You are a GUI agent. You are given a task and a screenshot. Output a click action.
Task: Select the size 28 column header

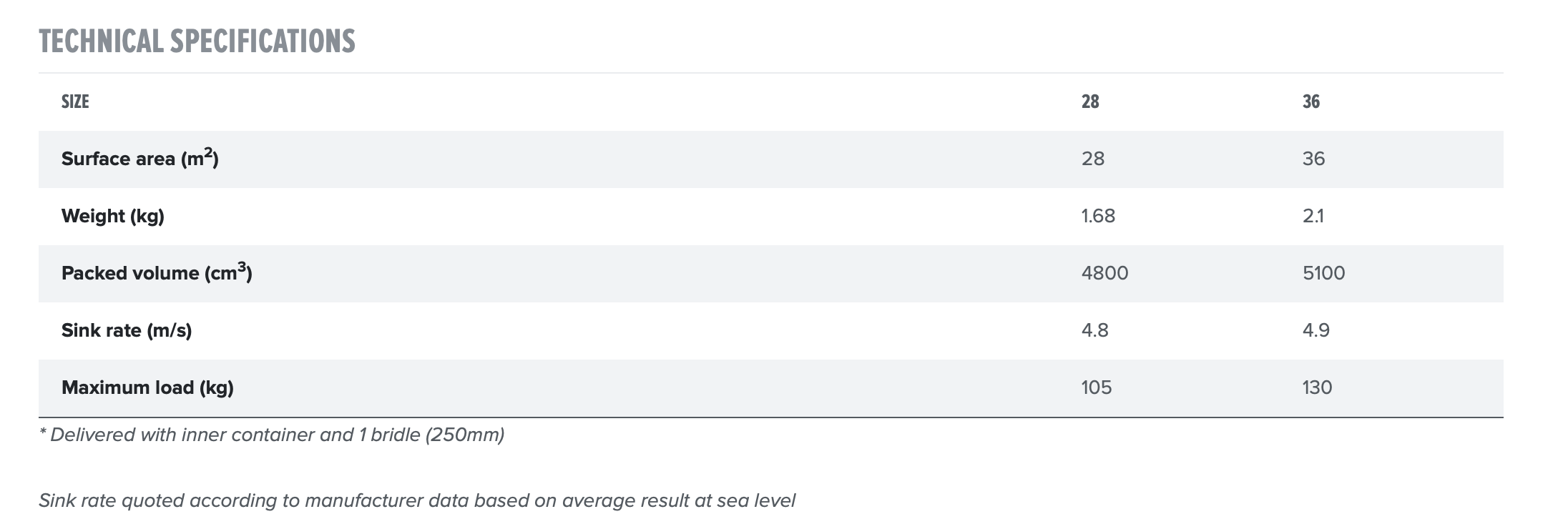click(x=1089, y=102)
